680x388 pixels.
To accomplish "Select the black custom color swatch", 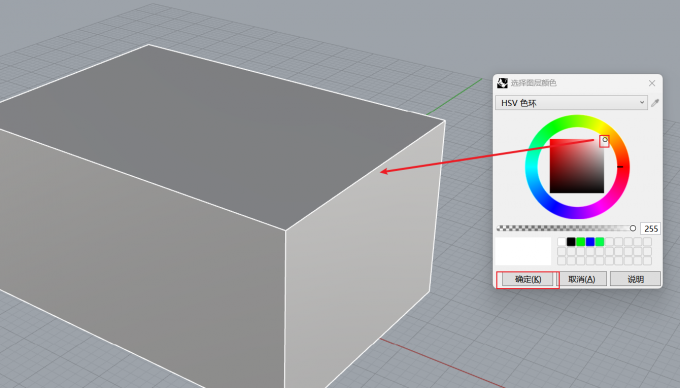I will click(x=571, y=241).
